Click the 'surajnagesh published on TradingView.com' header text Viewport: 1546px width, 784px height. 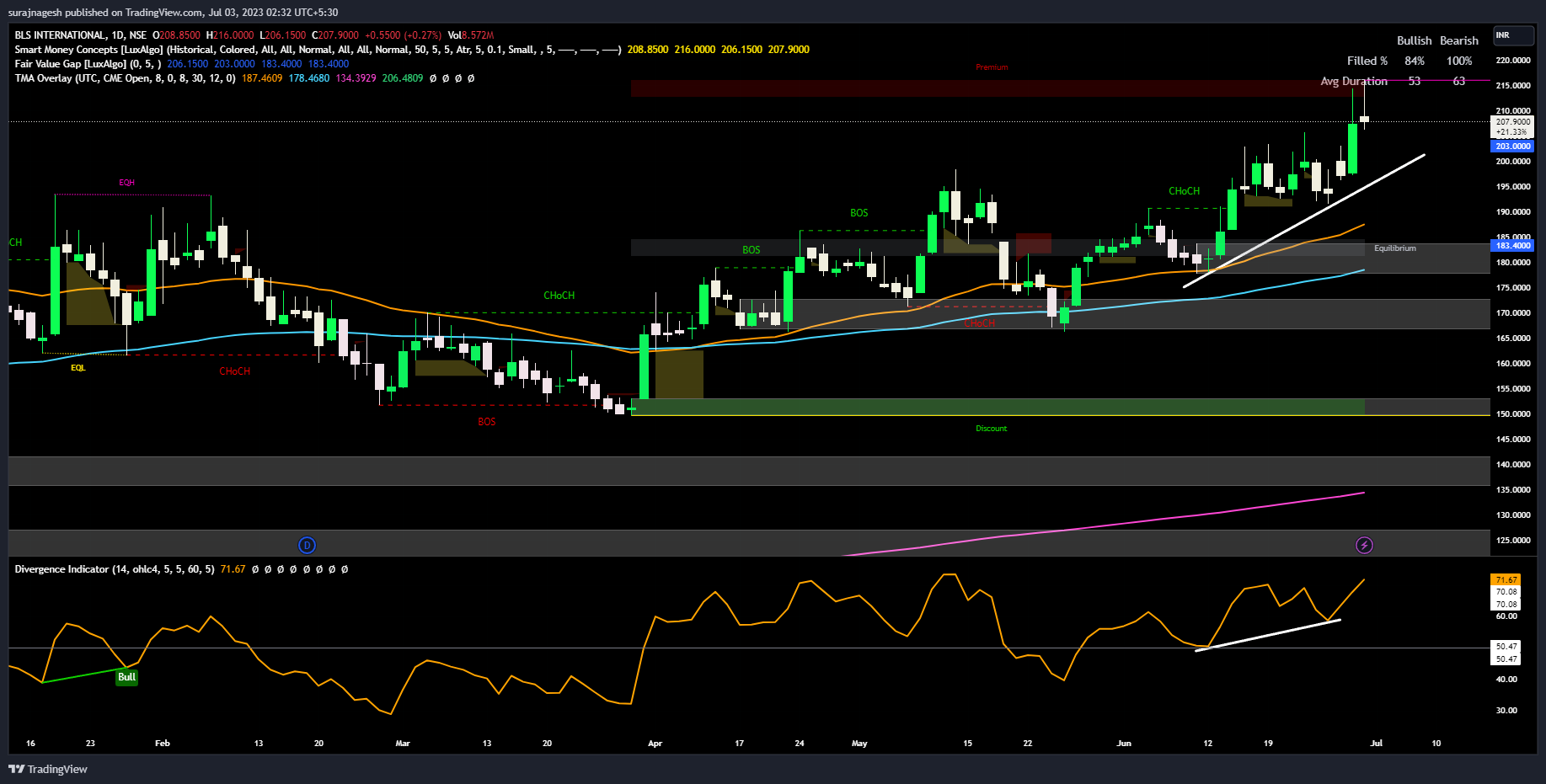[x=105, y=13]
